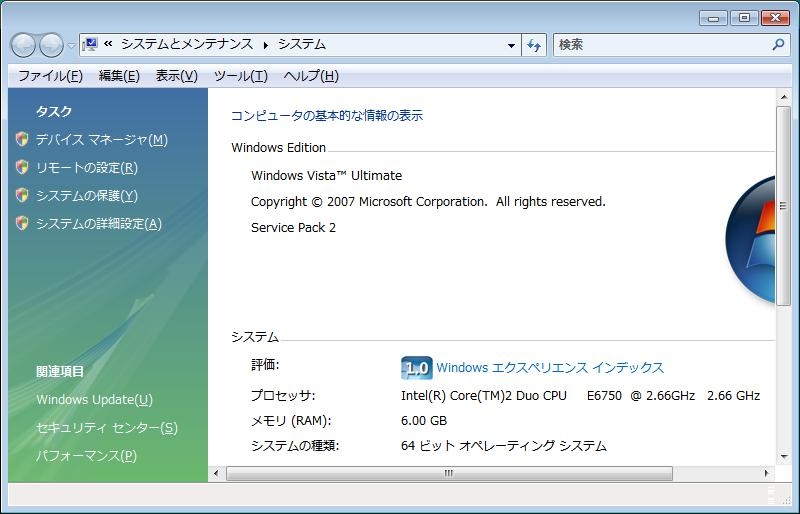Click the 1.0 experience score badge

click(x=417, y=368)
